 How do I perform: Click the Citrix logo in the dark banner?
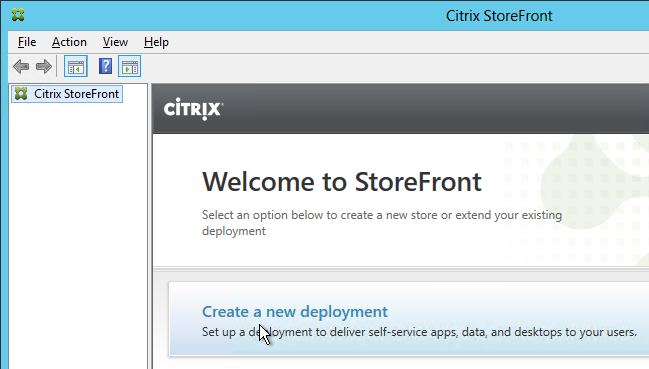tap(193, 109)
